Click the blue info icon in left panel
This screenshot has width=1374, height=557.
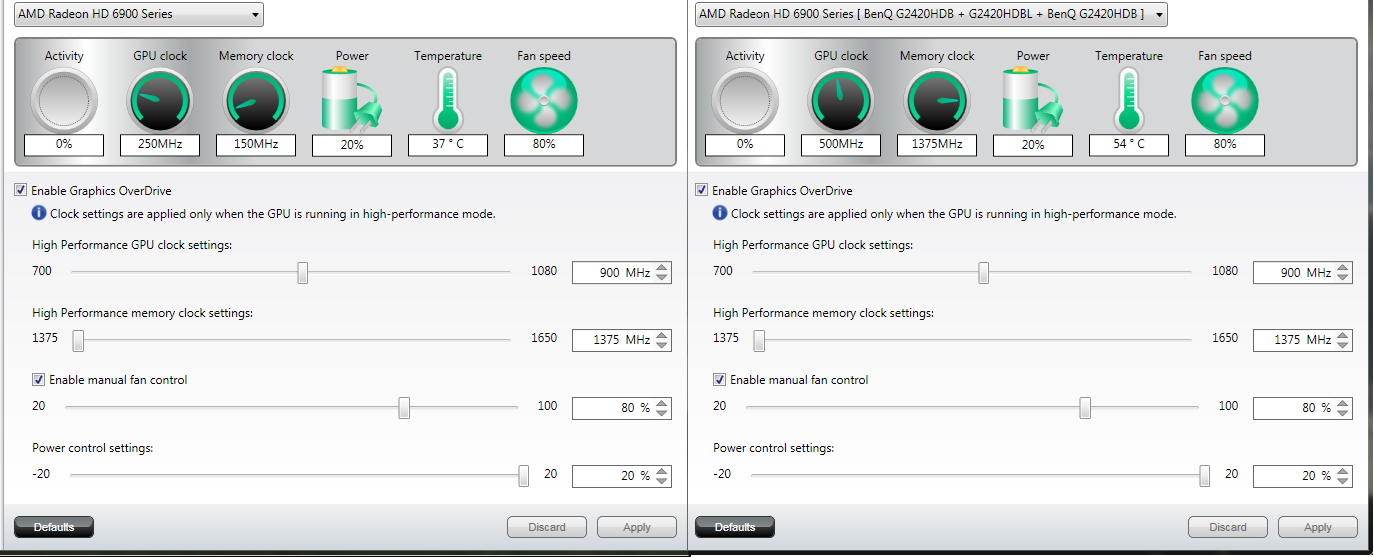(x=39, y=213)
